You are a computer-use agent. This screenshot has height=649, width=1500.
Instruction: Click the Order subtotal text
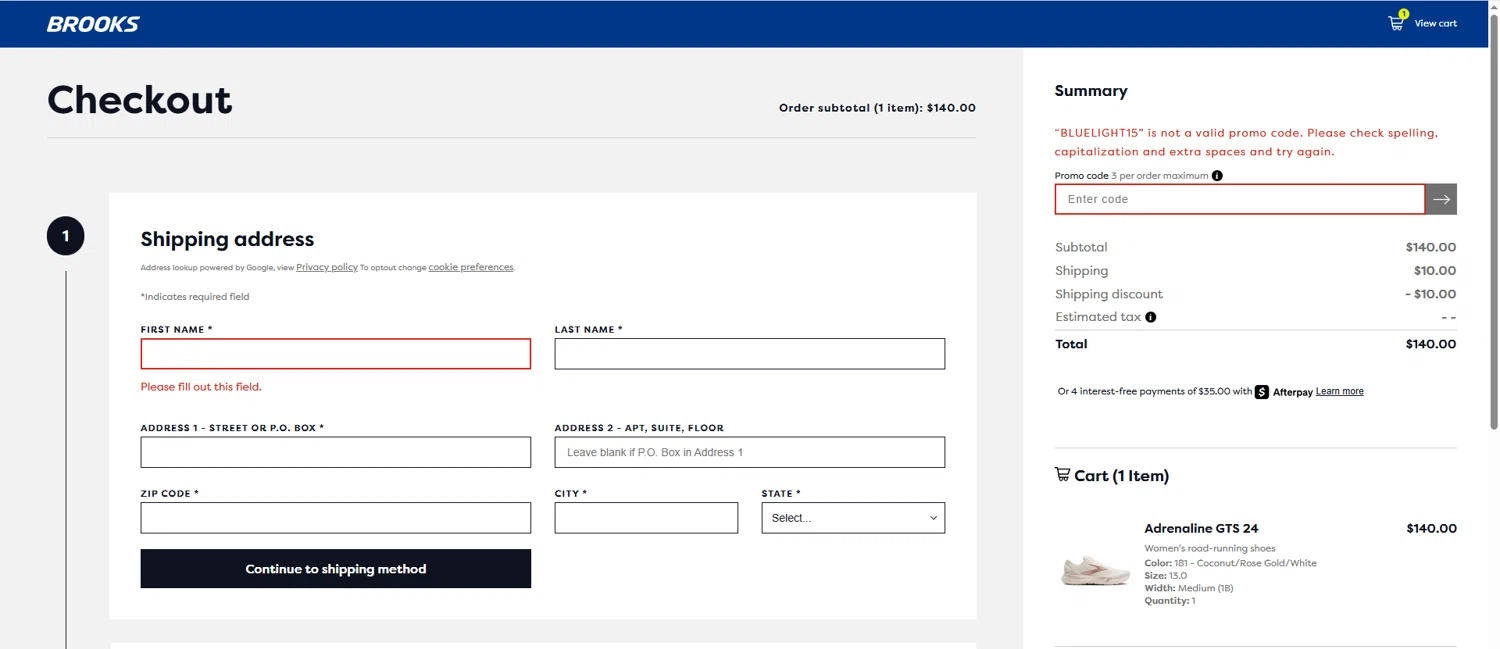point(877,108)
